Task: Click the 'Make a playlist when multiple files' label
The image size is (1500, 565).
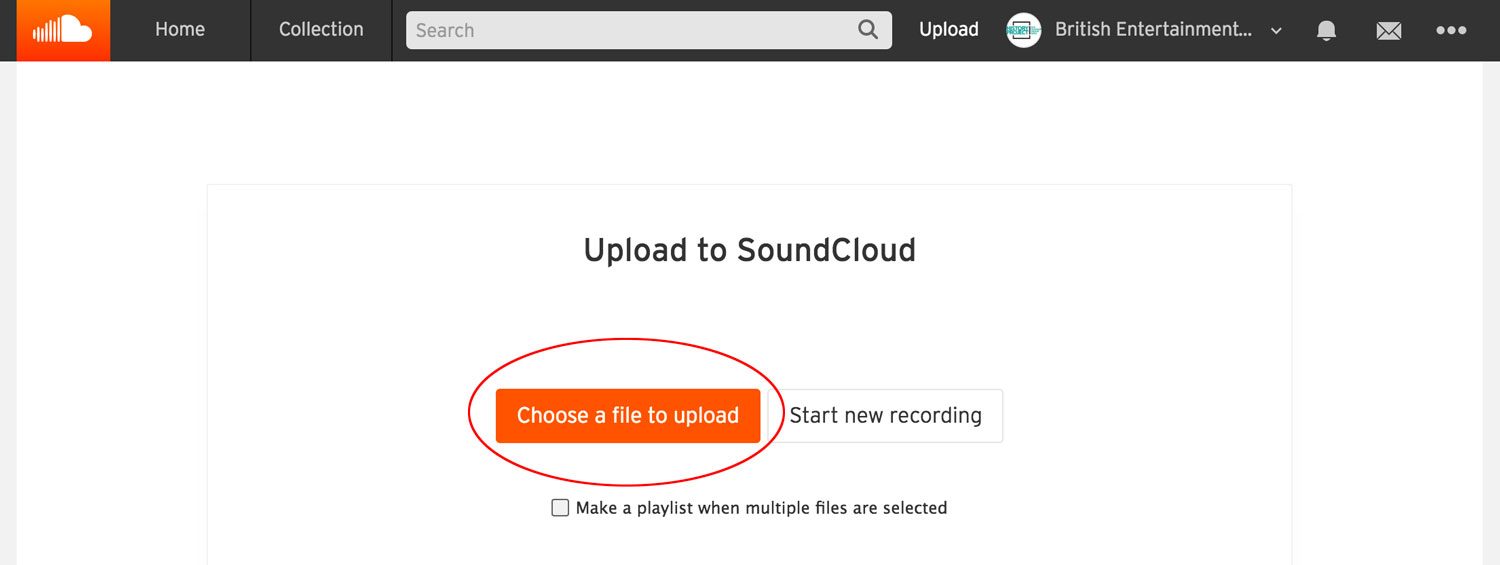Action: click(761, 508)
